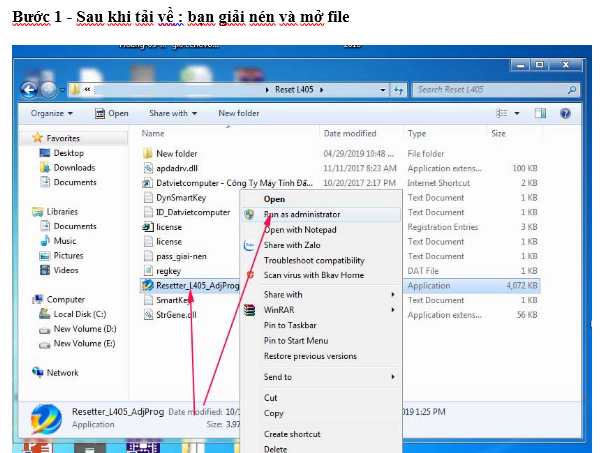The height and width of the screenshot is (453, 600).
Task: Expand the address bar history dropdown arrow
Action: pos(385,90)
